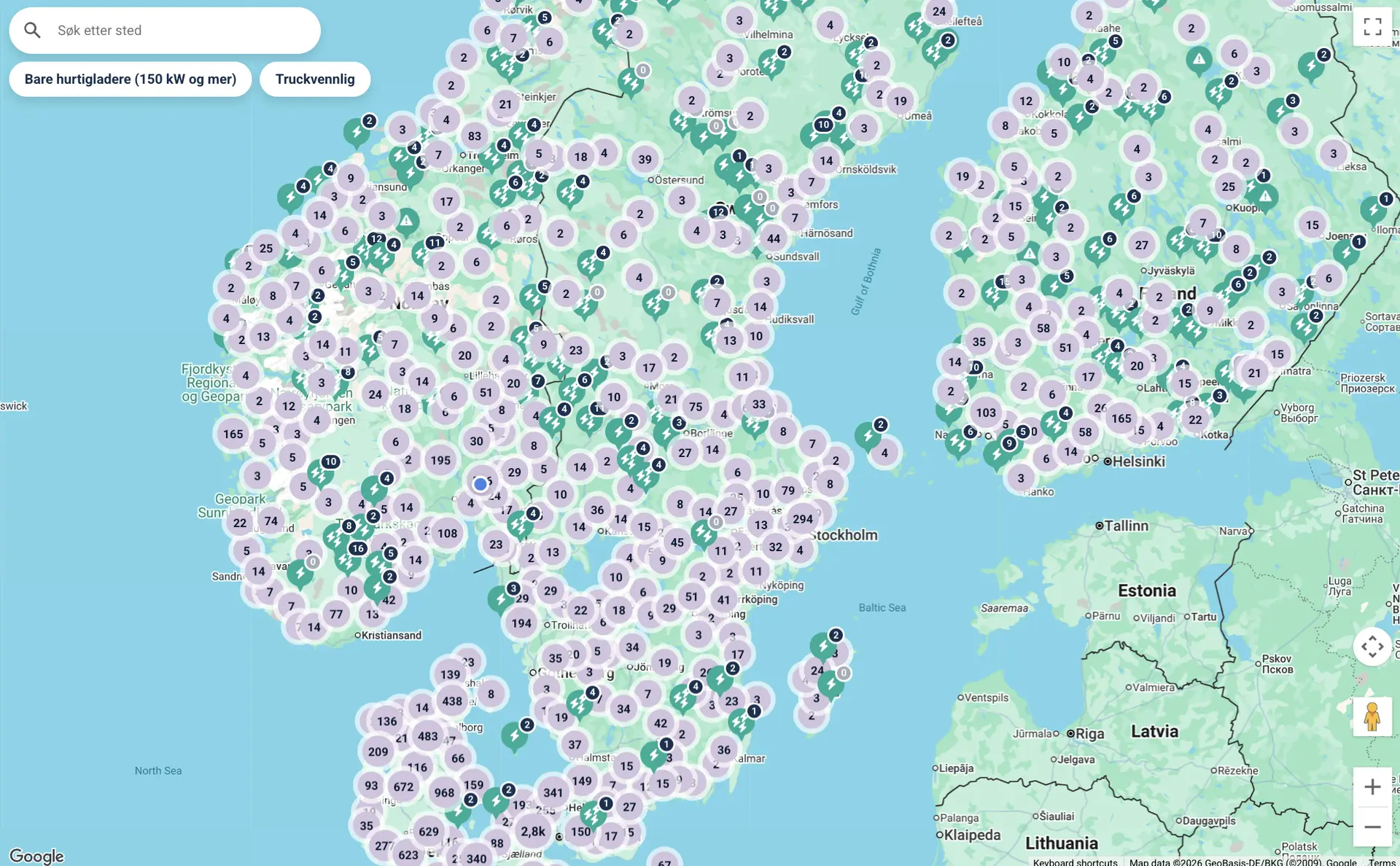Image resolution: width=1400 pixels, height=866 pixels.
Task: Click the 'Kristiansand' city label
Action: [392, 636]
